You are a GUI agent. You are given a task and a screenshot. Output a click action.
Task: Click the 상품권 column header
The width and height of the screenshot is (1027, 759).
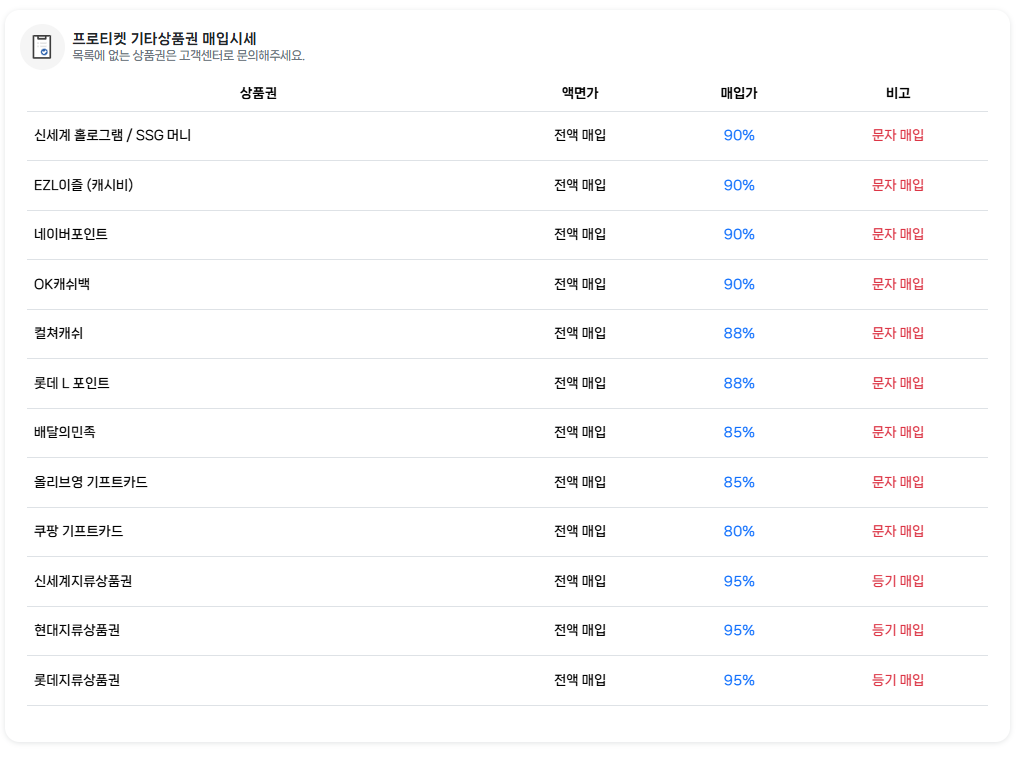tap(259, 93)
